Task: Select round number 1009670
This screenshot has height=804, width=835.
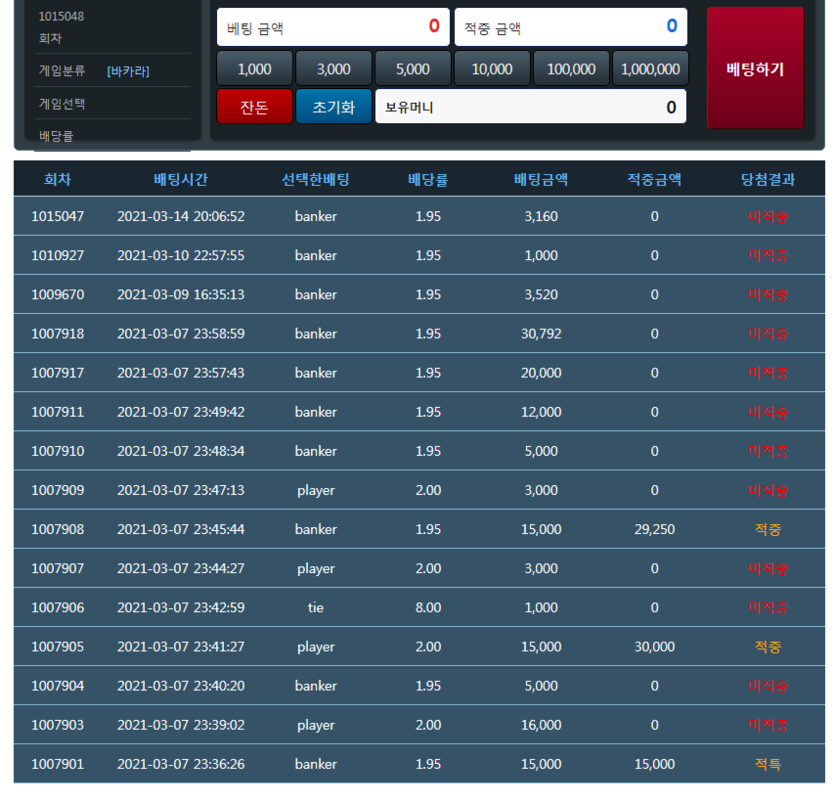Action: (58, 294)
